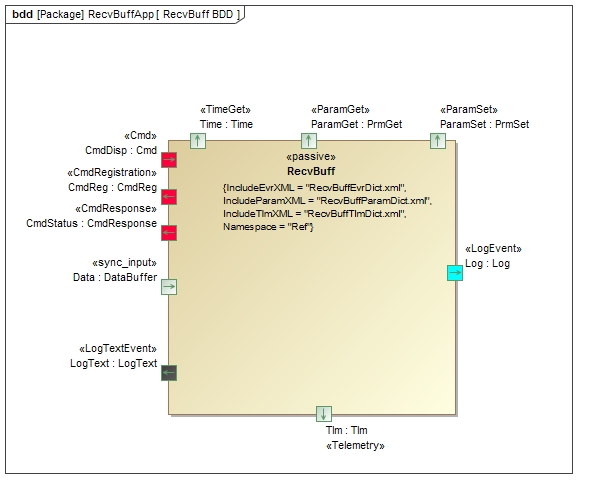The width and height of the screenshot is (597, 498).
Task: Click the red CmdDisp port square
Action: (x=169, y=160)
